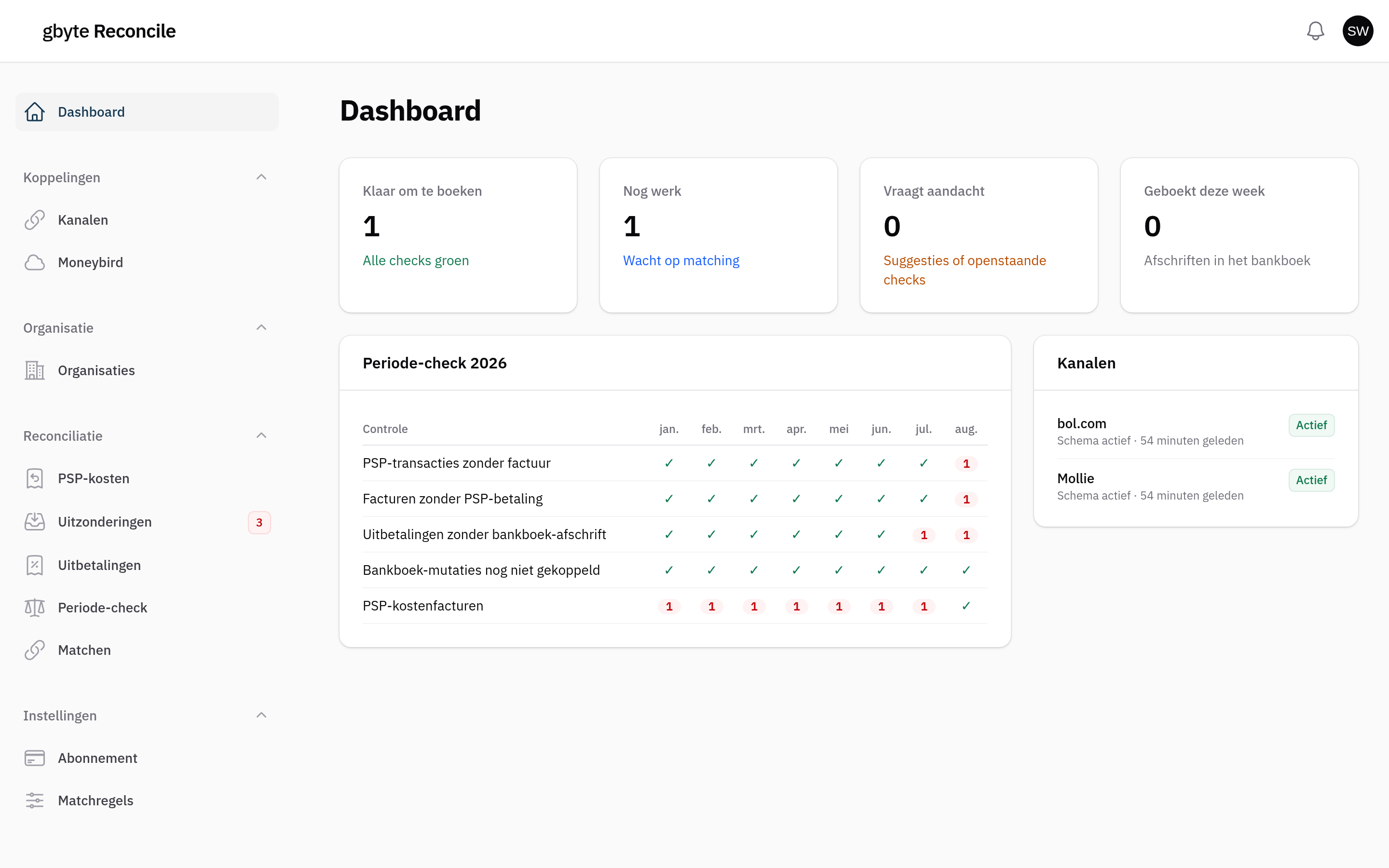Click the Kanalen link icon in sidebar
This screenshot has height=868, width=1389.
pos(34,220)
